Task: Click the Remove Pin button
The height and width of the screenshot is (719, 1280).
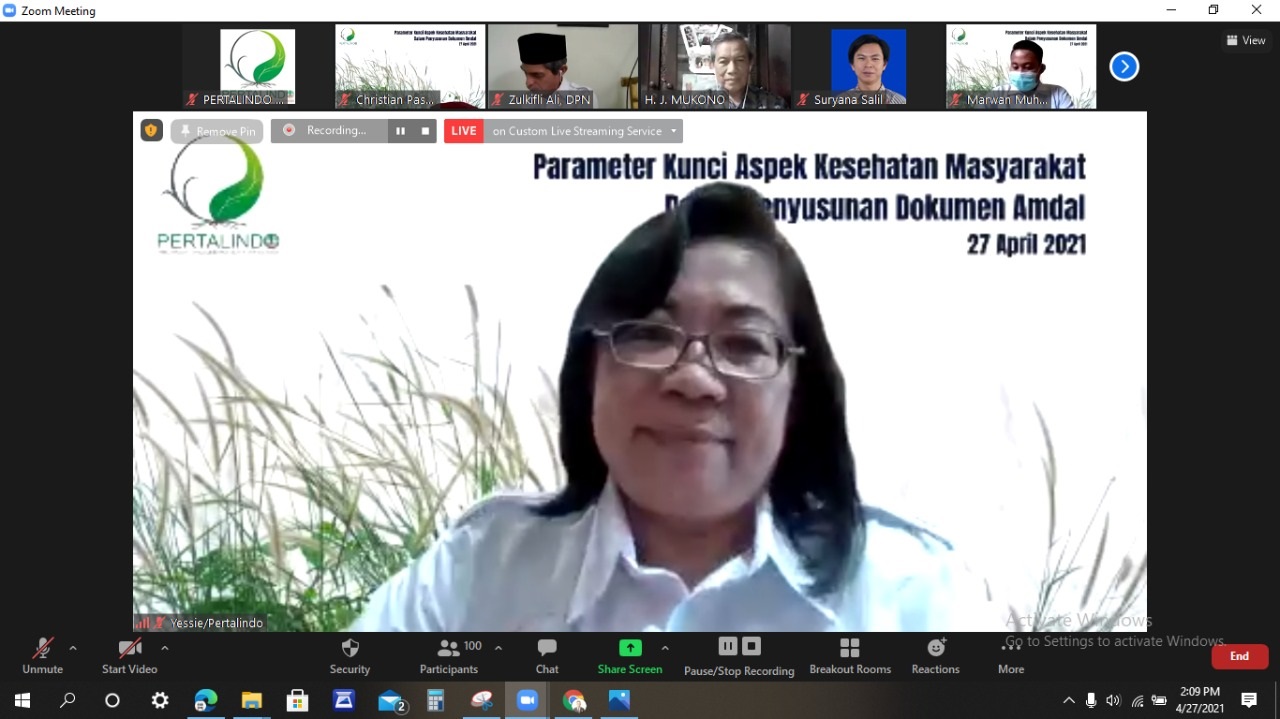Action: 217,131
